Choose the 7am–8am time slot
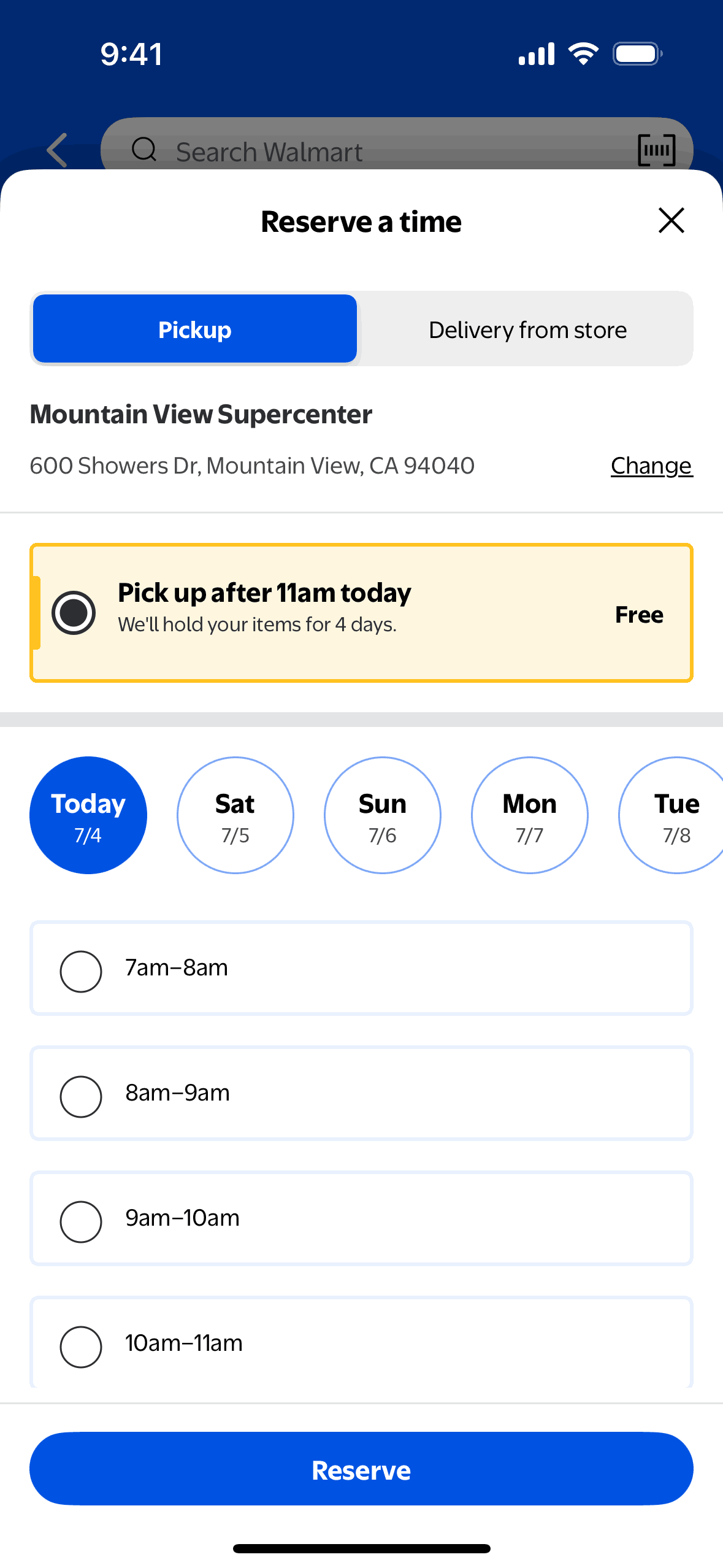The image size is (723, 1568). point(80,971)
